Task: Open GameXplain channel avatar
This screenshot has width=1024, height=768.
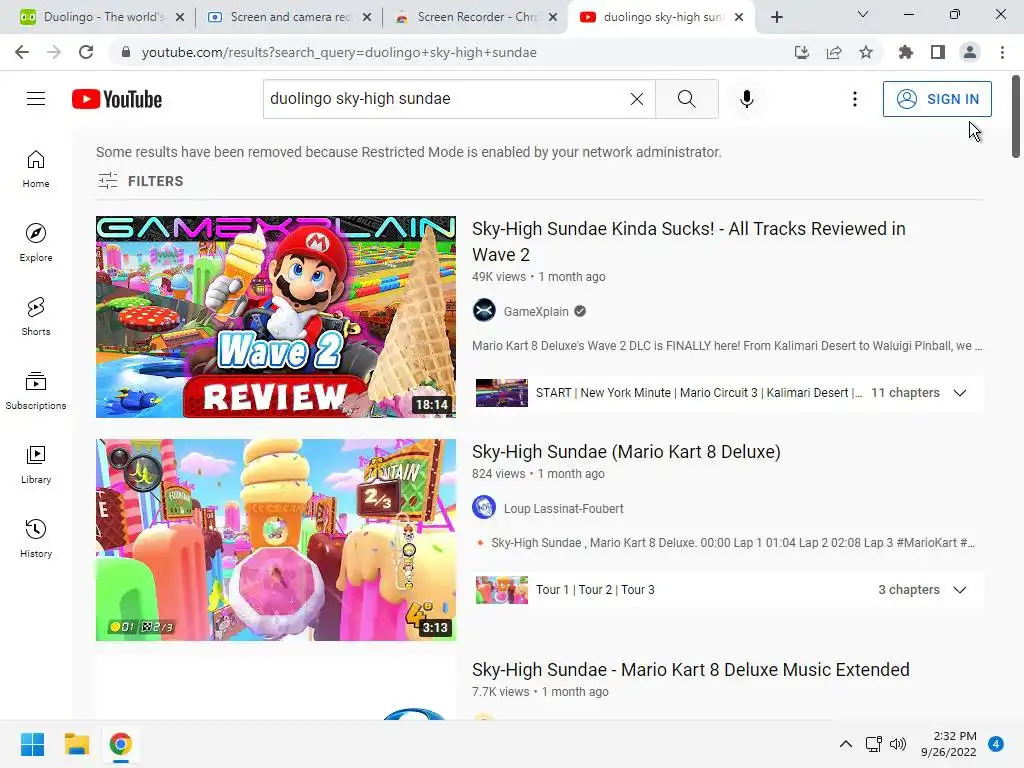Action: pyautogui.click(x=484, y=311)
